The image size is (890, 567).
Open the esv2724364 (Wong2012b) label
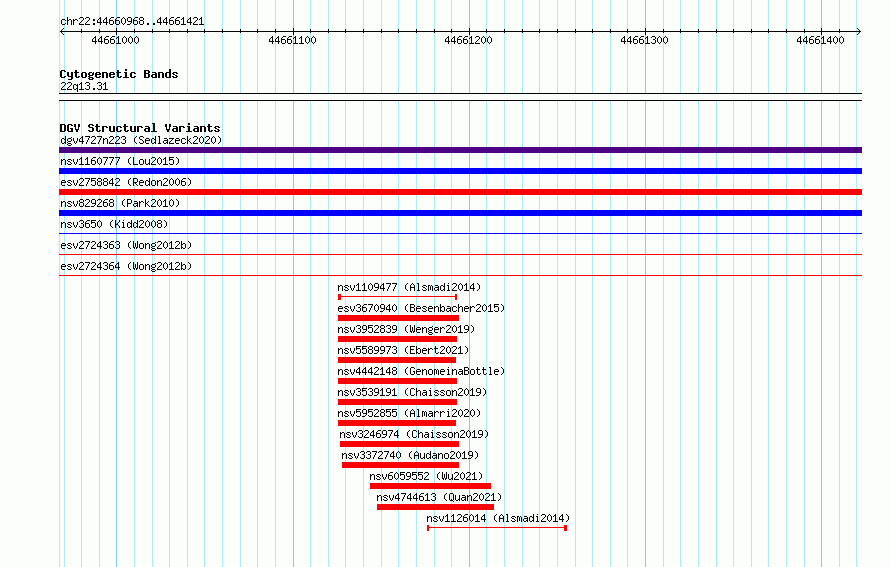pos(126,266)
